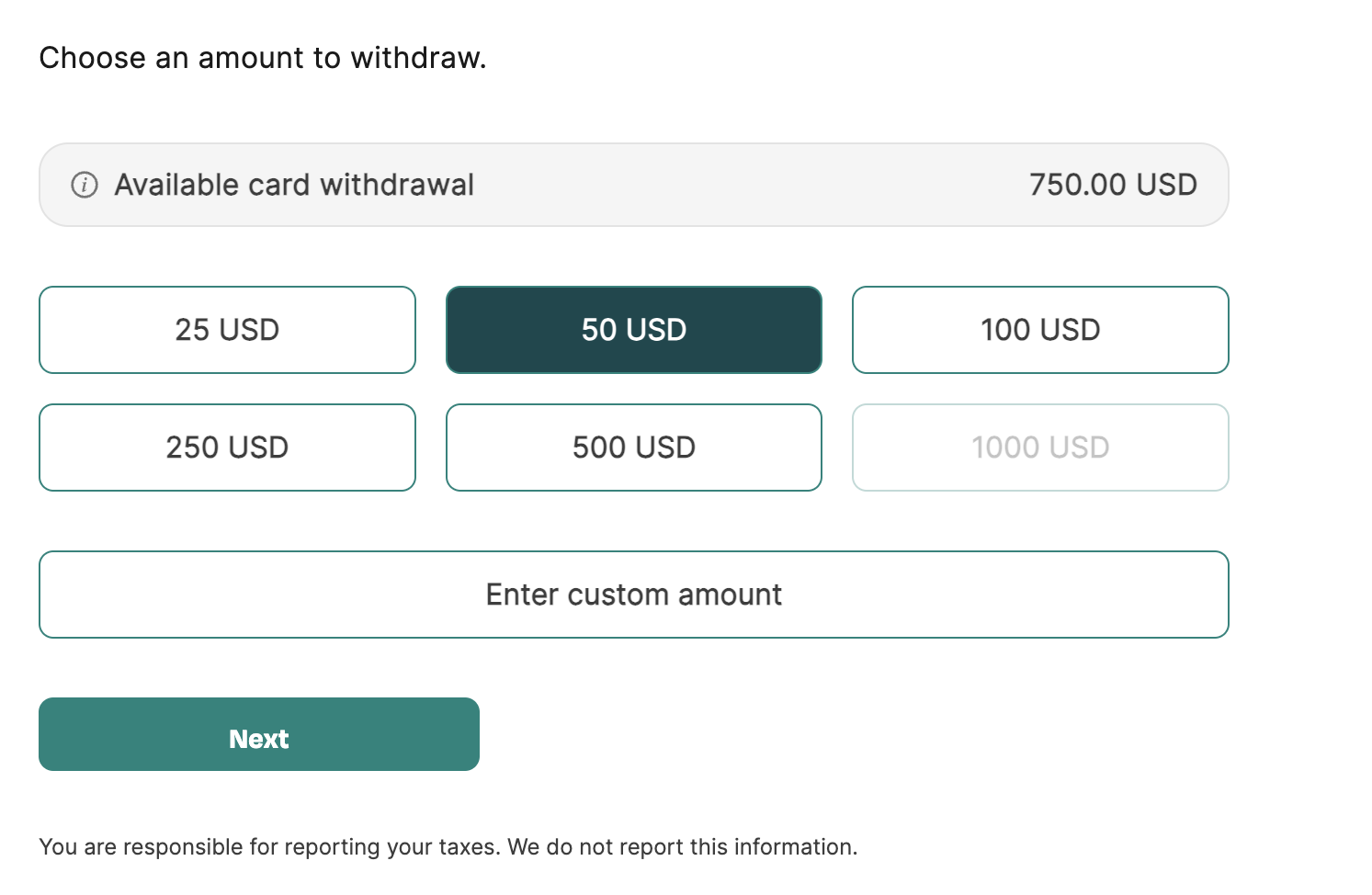Choose the 500 USD amount button

click(x=633, y=447)
